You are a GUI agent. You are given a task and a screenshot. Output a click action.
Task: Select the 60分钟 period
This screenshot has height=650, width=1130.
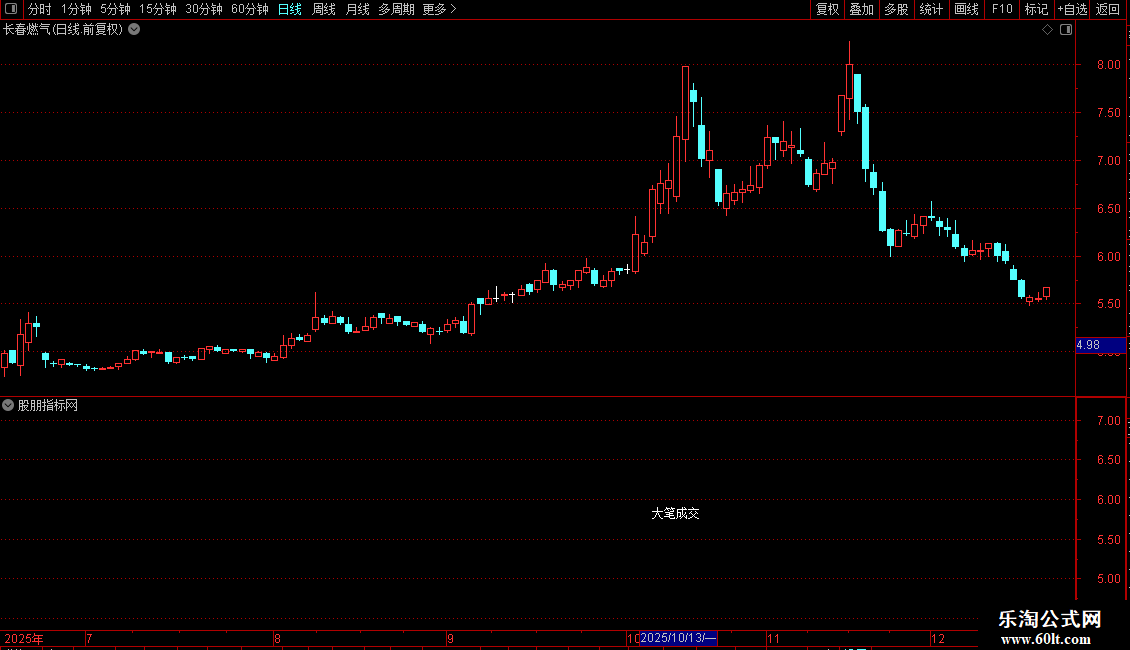[x=249, y=9]
